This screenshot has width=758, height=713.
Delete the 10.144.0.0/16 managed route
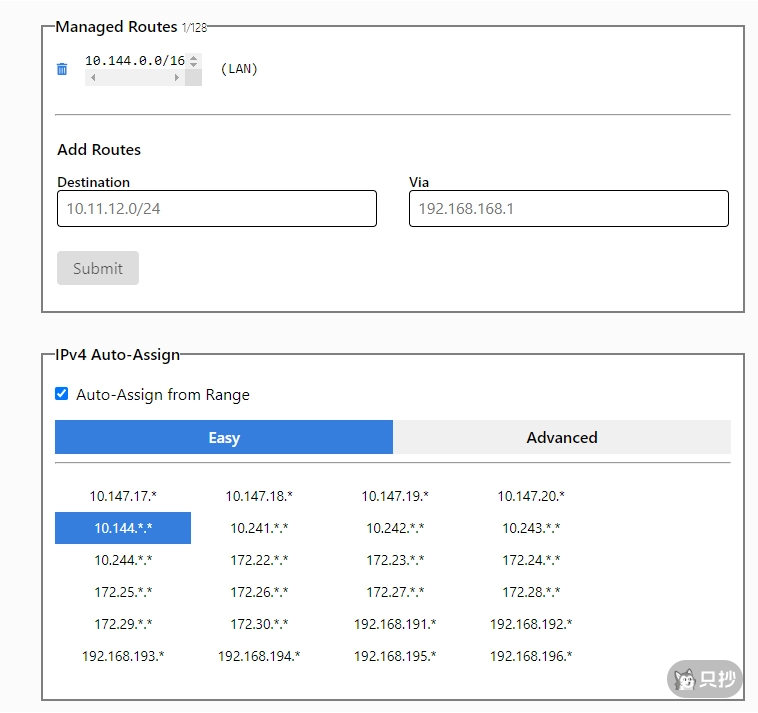pyautogui.click(x=62, y=69)
